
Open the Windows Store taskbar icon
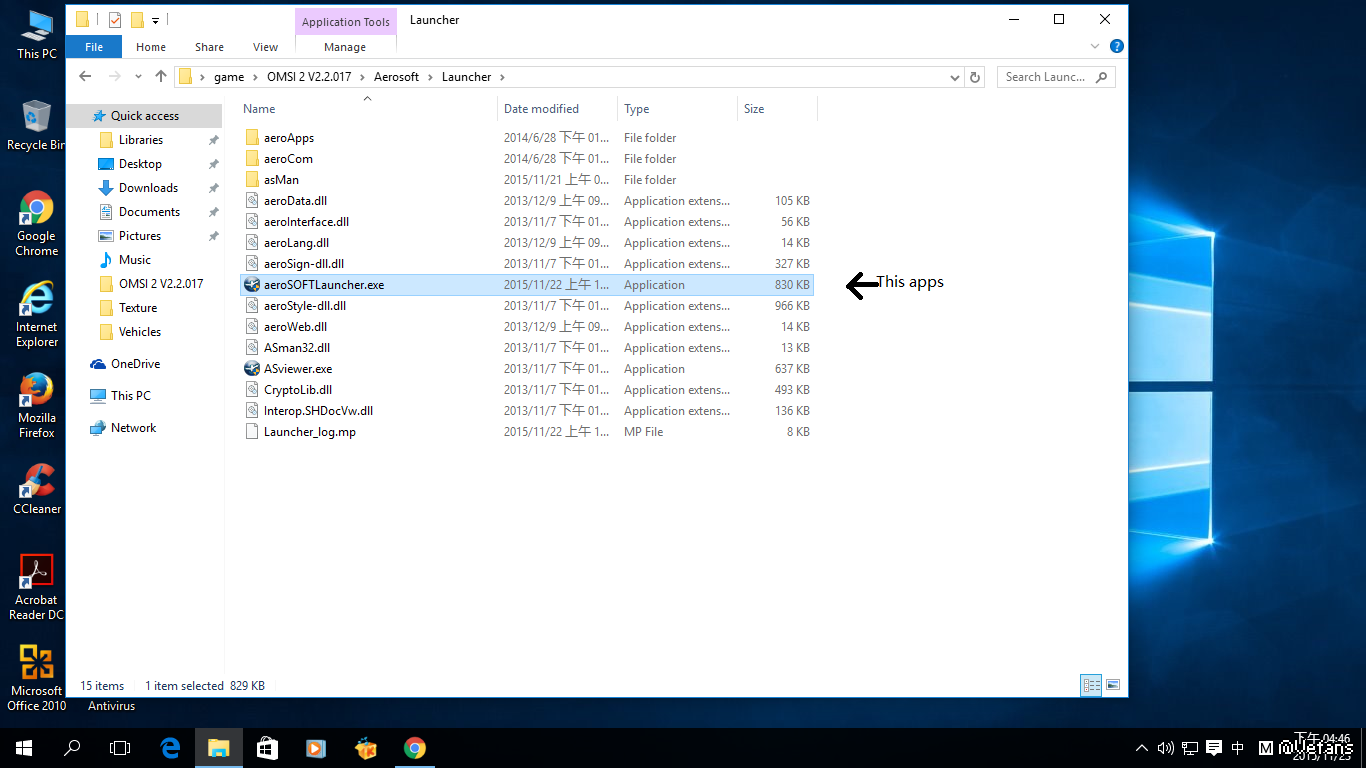267,747
